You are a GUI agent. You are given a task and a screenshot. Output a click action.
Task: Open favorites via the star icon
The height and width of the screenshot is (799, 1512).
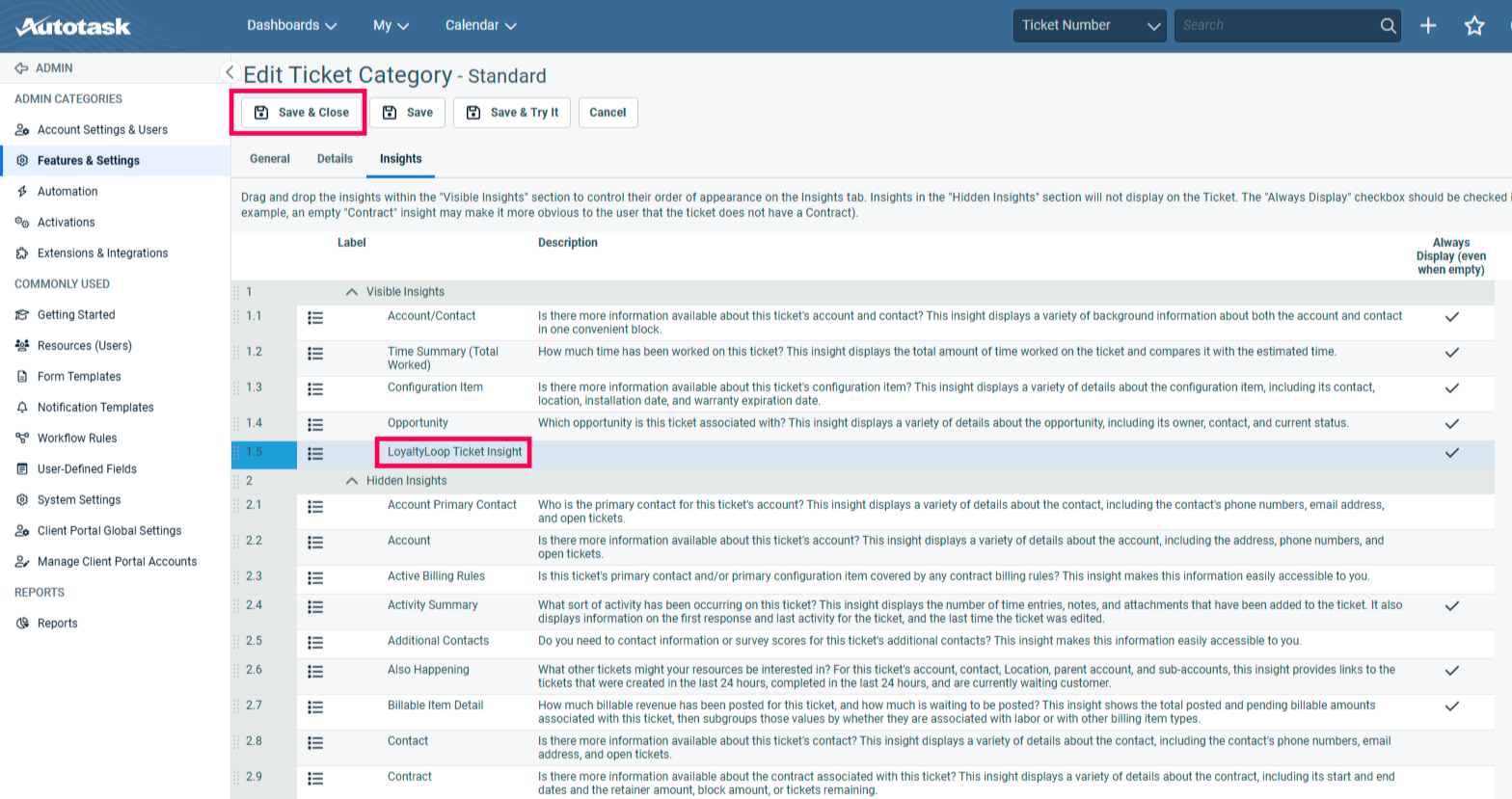coord(1473,26)
